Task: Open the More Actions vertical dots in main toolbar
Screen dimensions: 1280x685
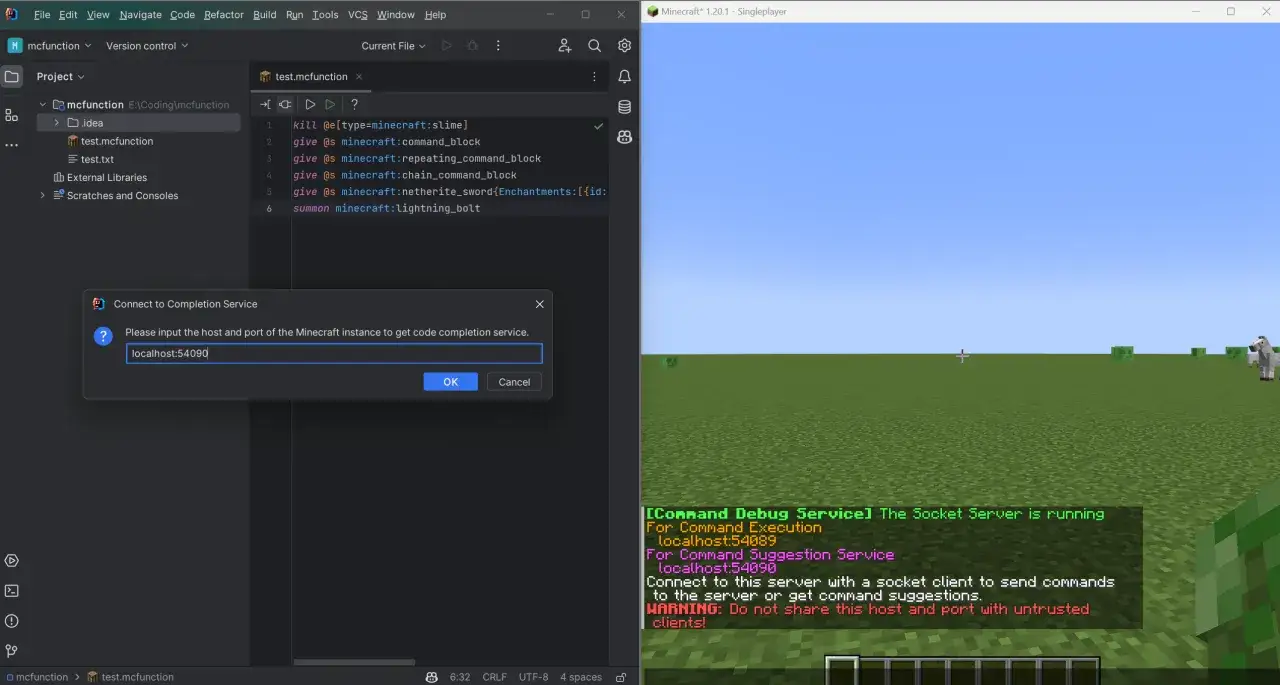Action: (x=498, y=46)
